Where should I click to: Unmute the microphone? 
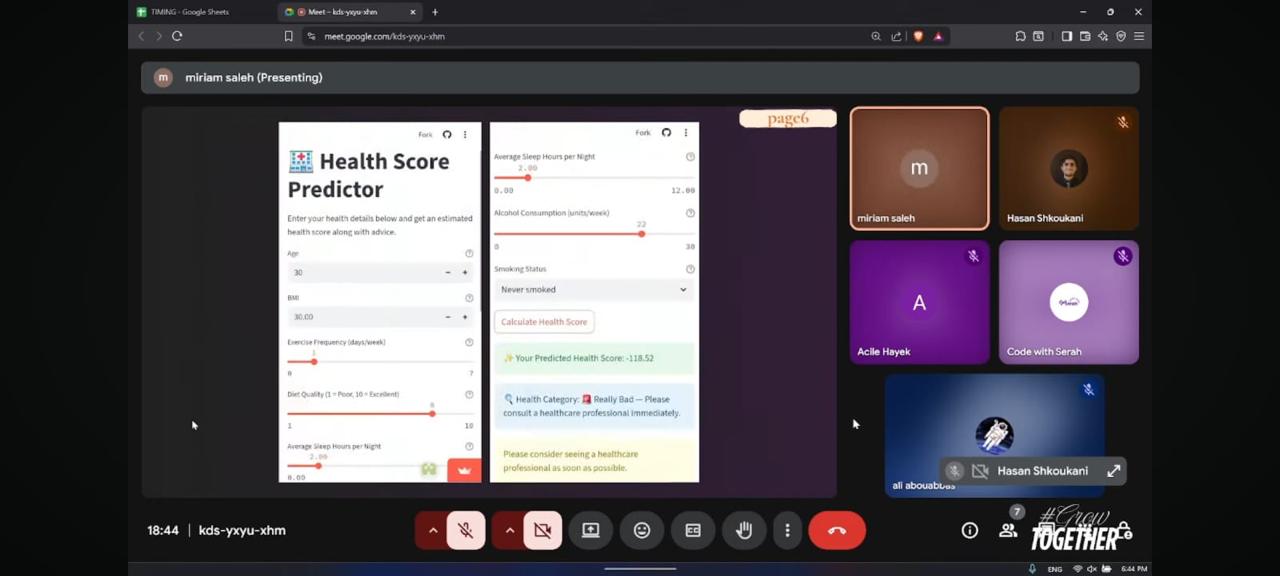click(465, 530)
